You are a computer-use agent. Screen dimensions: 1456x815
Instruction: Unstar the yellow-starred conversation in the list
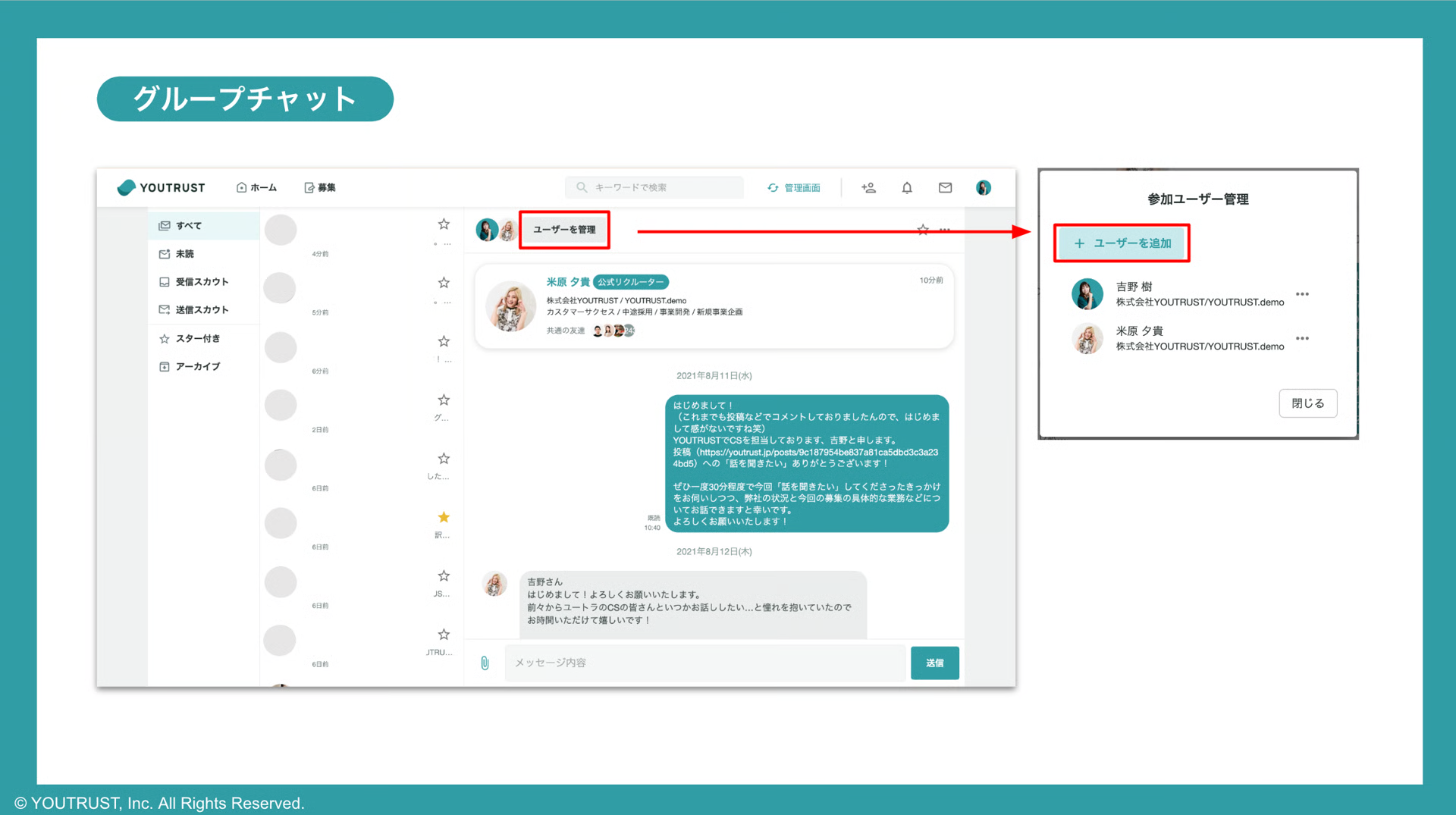(x=444, y=517)
